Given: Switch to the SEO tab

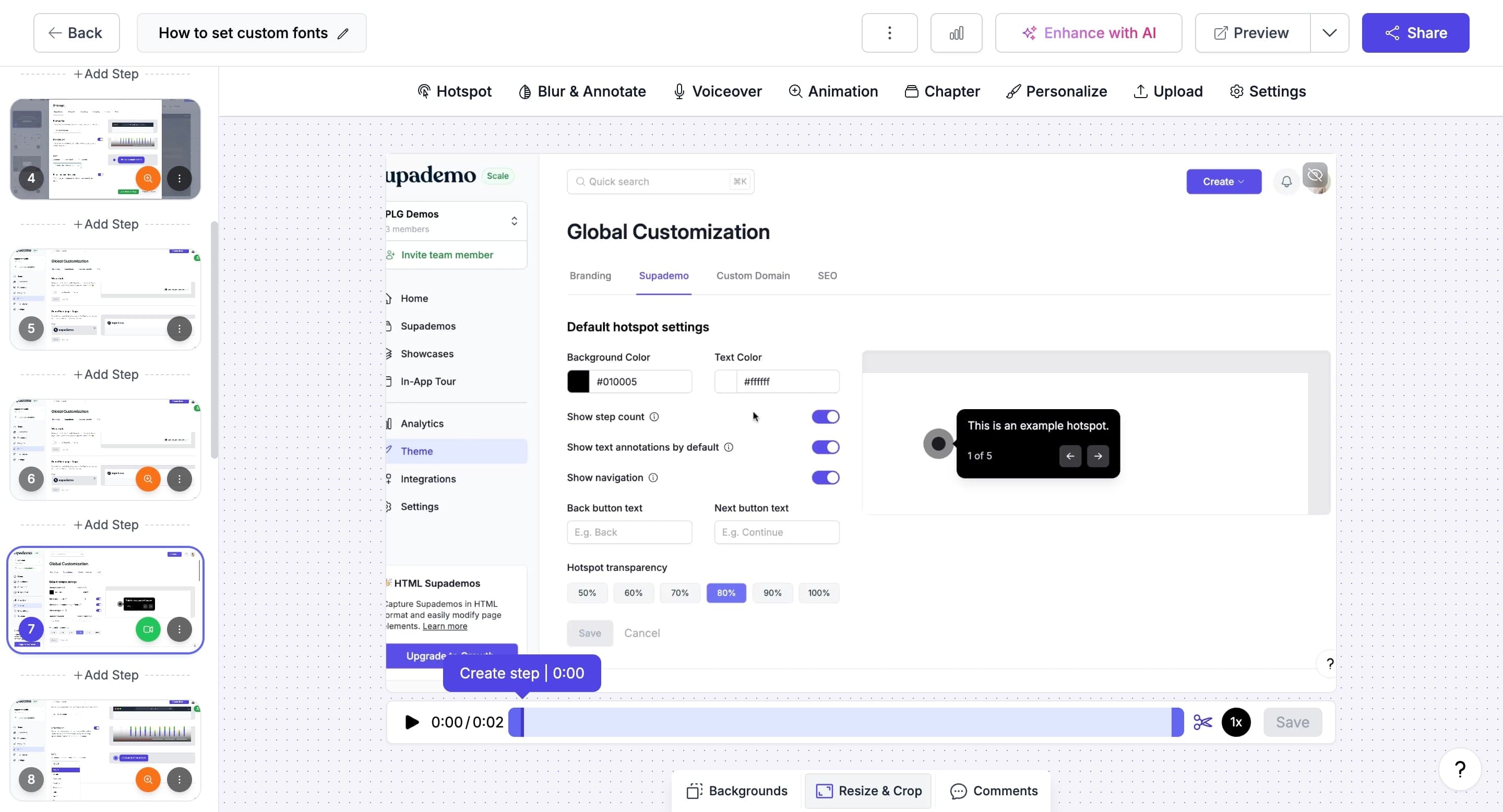Looking at the screenshot, I should pyautogui.click(x=827, y=276).
